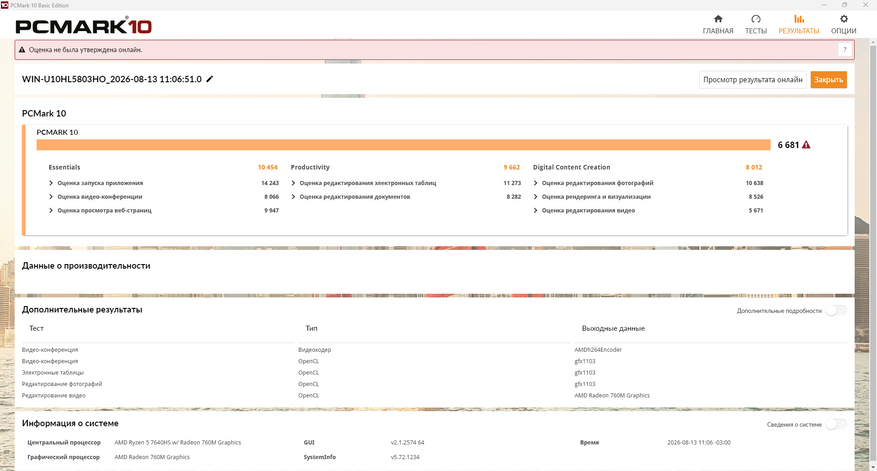
Task: Click the orange PCMARK 10 score bar
Action: click(x=403, y=145)
